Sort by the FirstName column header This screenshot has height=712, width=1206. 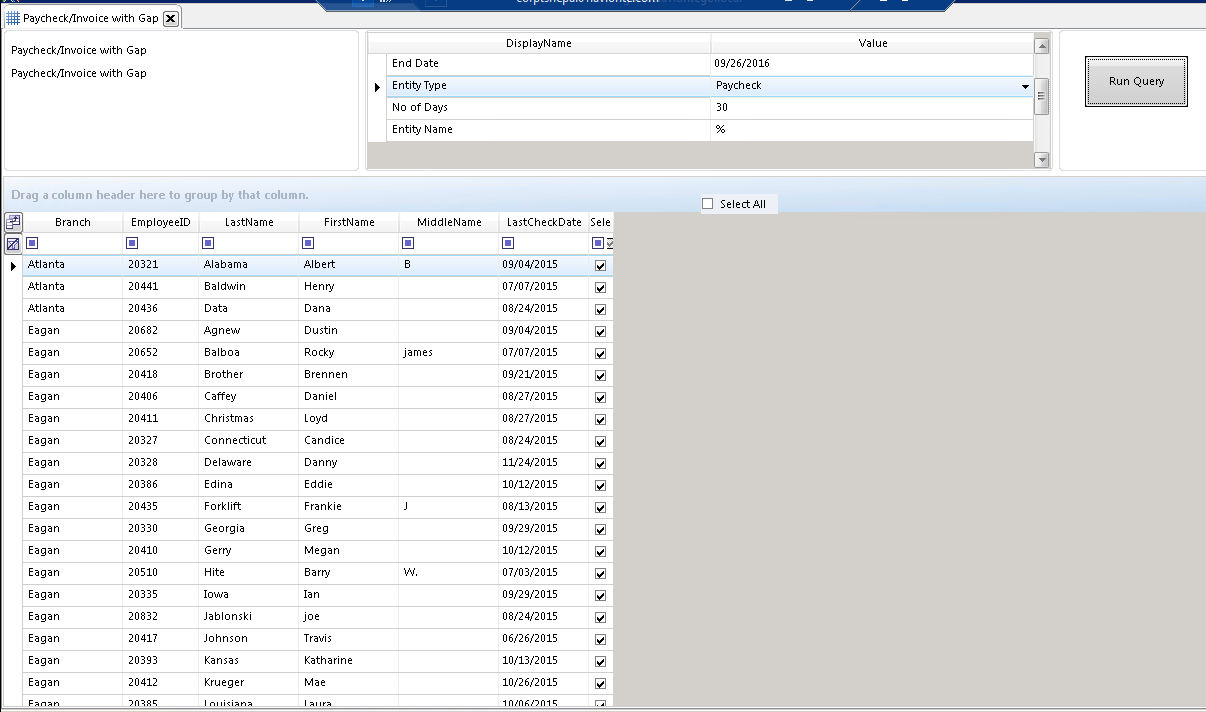[x=349, y=222]
